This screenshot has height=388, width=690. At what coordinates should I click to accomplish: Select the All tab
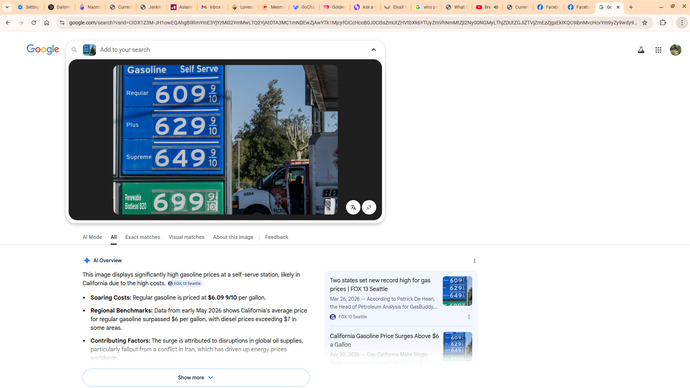coord(114,237)
